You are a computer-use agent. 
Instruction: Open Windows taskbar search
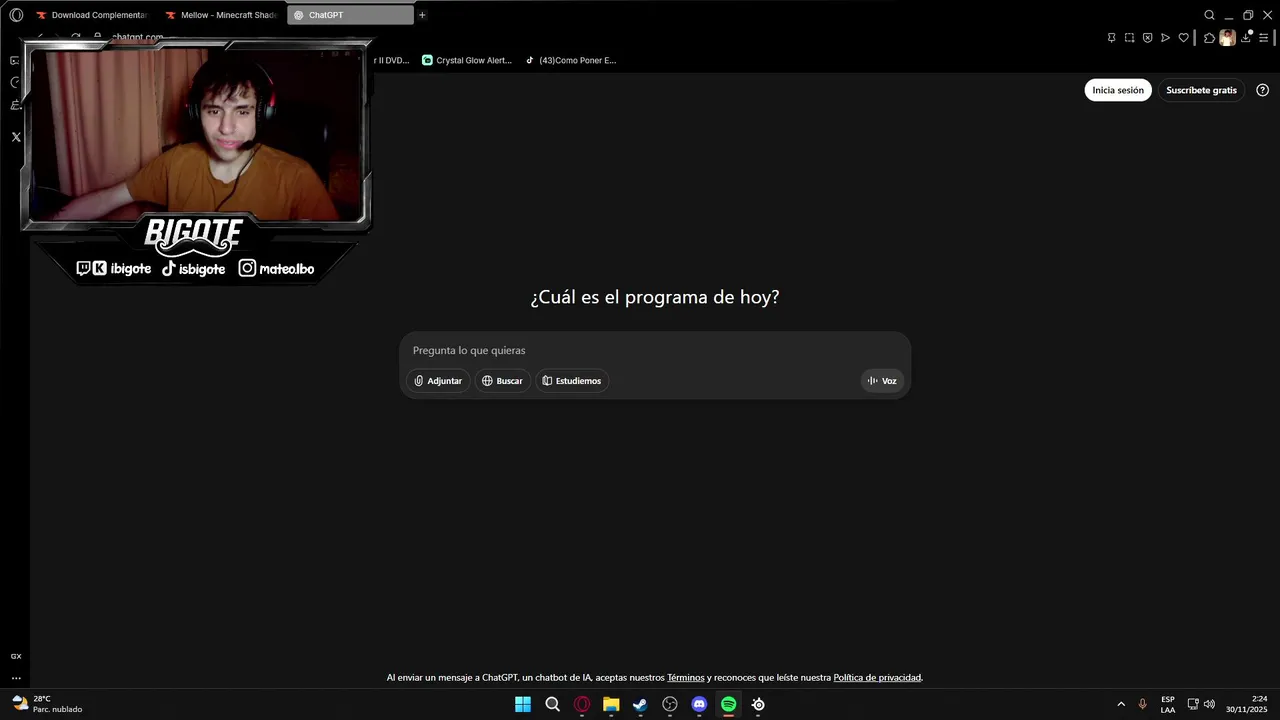pos(552,704)
